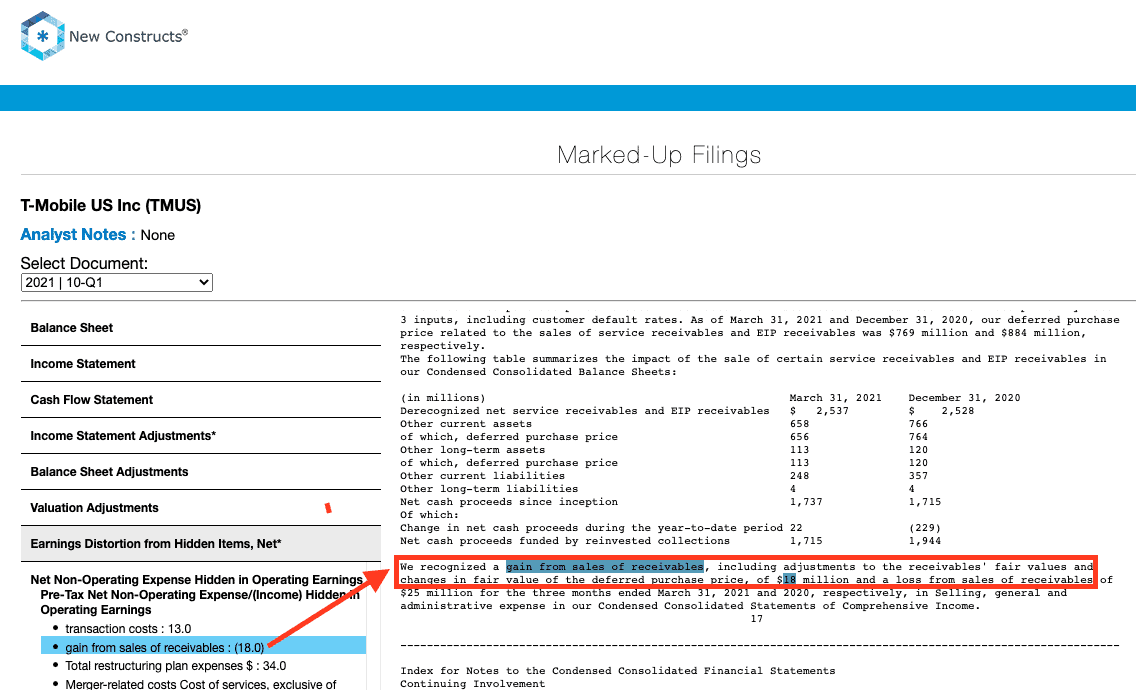Click the 'T-Mobile US Inc (TMUS)' company heading
The image size is (1136, 690).
pos(111,206)
